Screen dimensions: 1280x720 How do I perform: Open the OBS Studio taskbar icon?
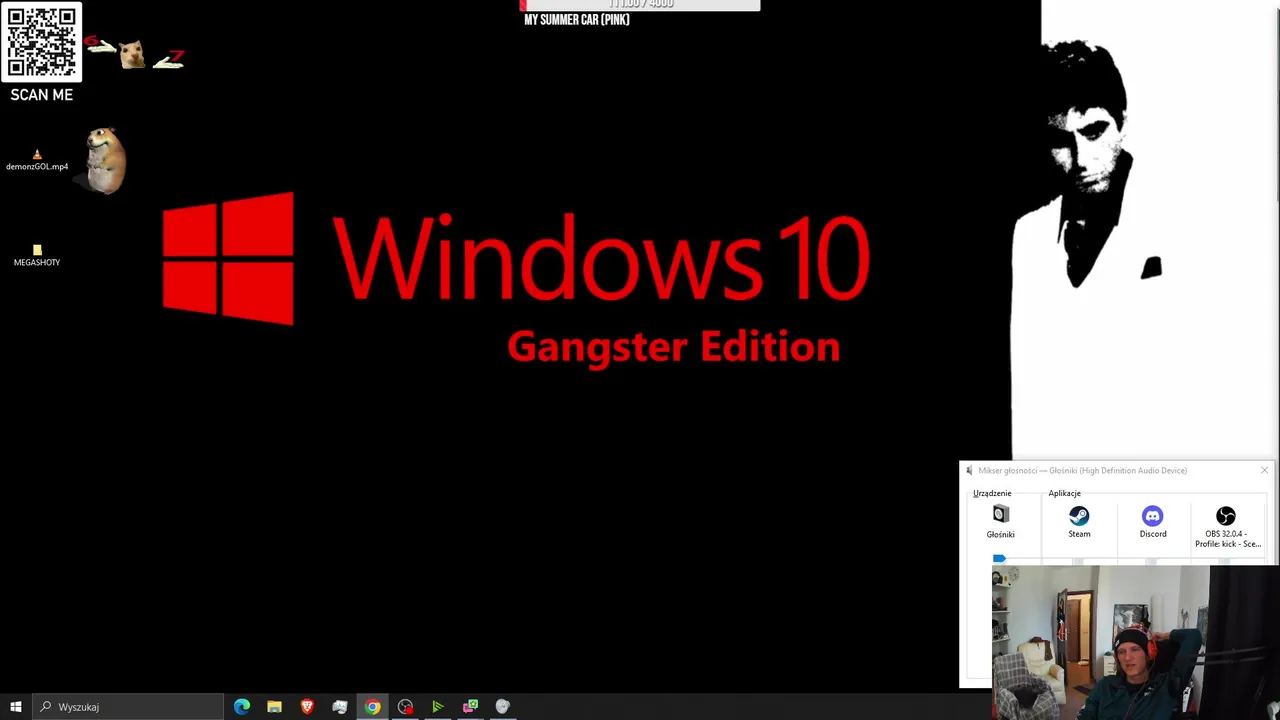pos(405,707)
